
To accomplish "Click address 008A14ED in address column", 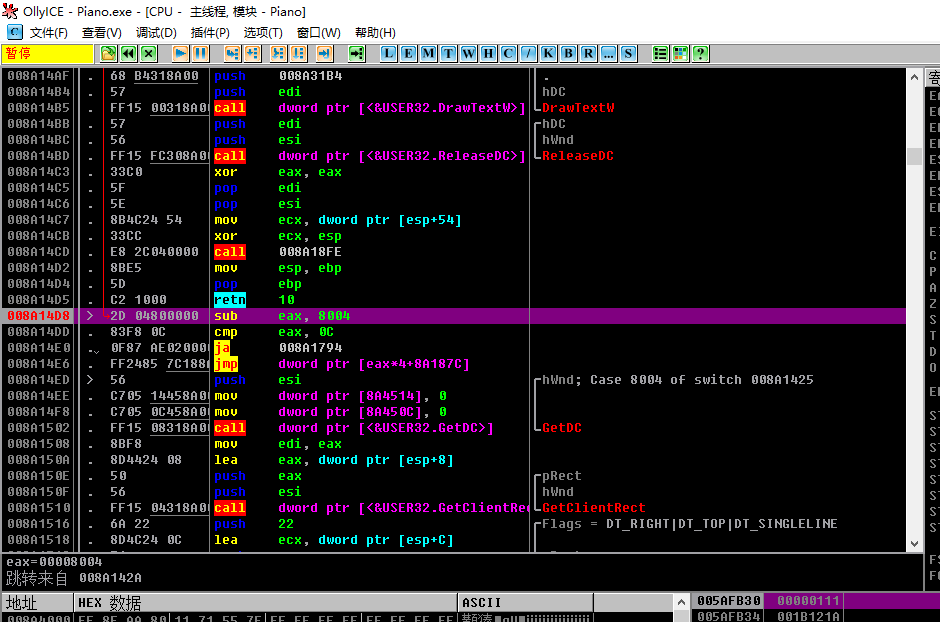I will (39, 380).
